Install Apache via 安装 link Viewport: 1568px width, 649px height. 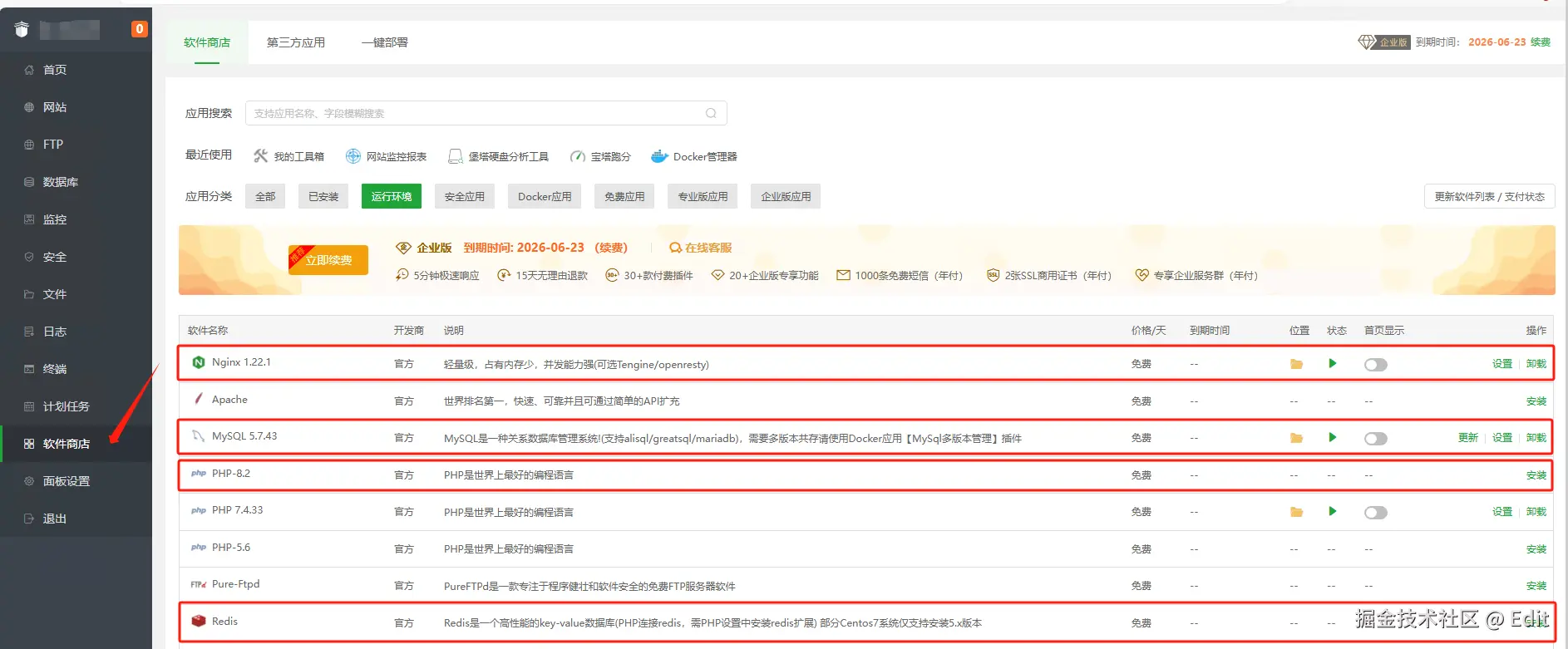click(1536, 401)
